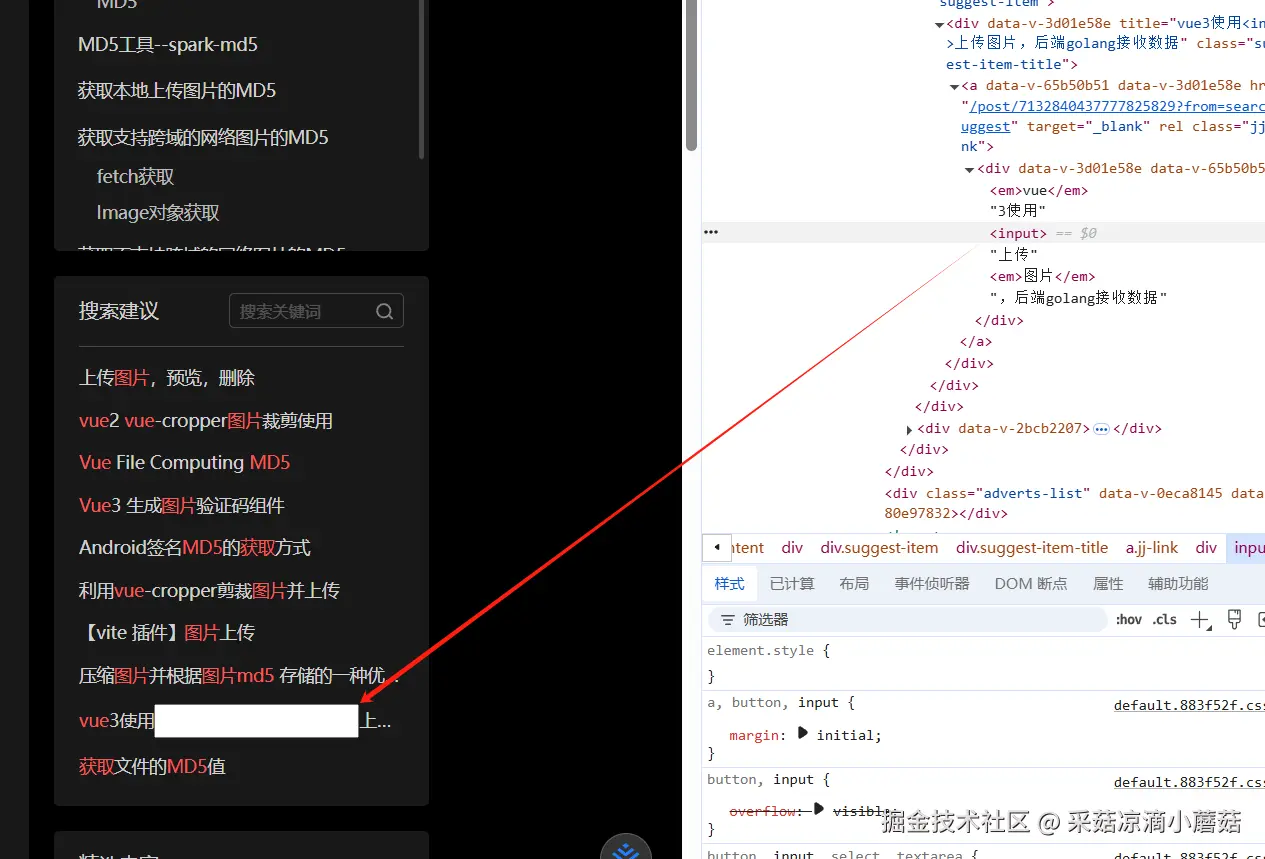Click the floating blue circular button at page bottom
The width and height of the screenshot is (1265, 859).
pos(626,848)
